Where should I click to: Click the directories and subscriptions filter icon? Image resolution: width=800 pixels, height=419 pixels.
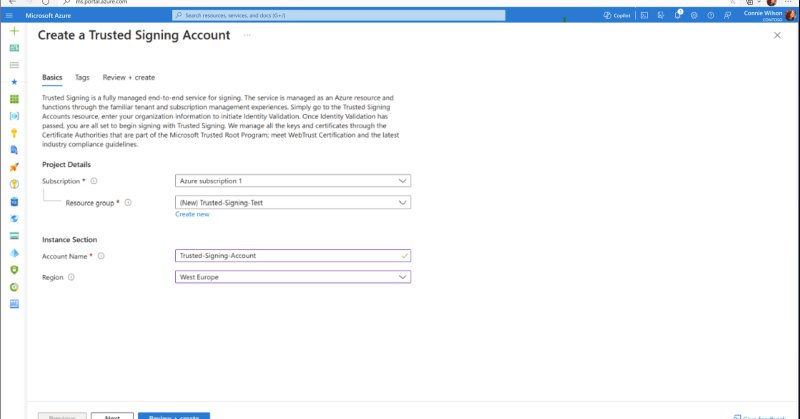click(661, 15)
